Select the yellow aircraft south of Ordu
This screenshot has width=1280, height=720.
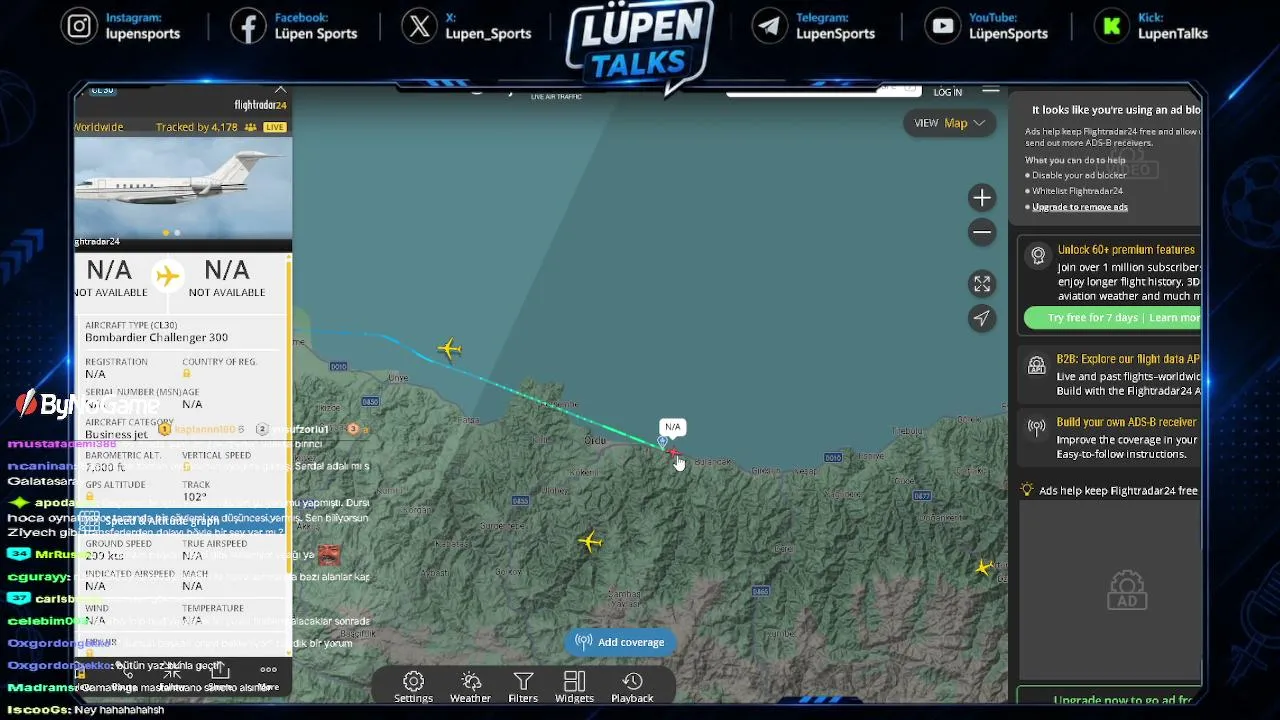590,542
